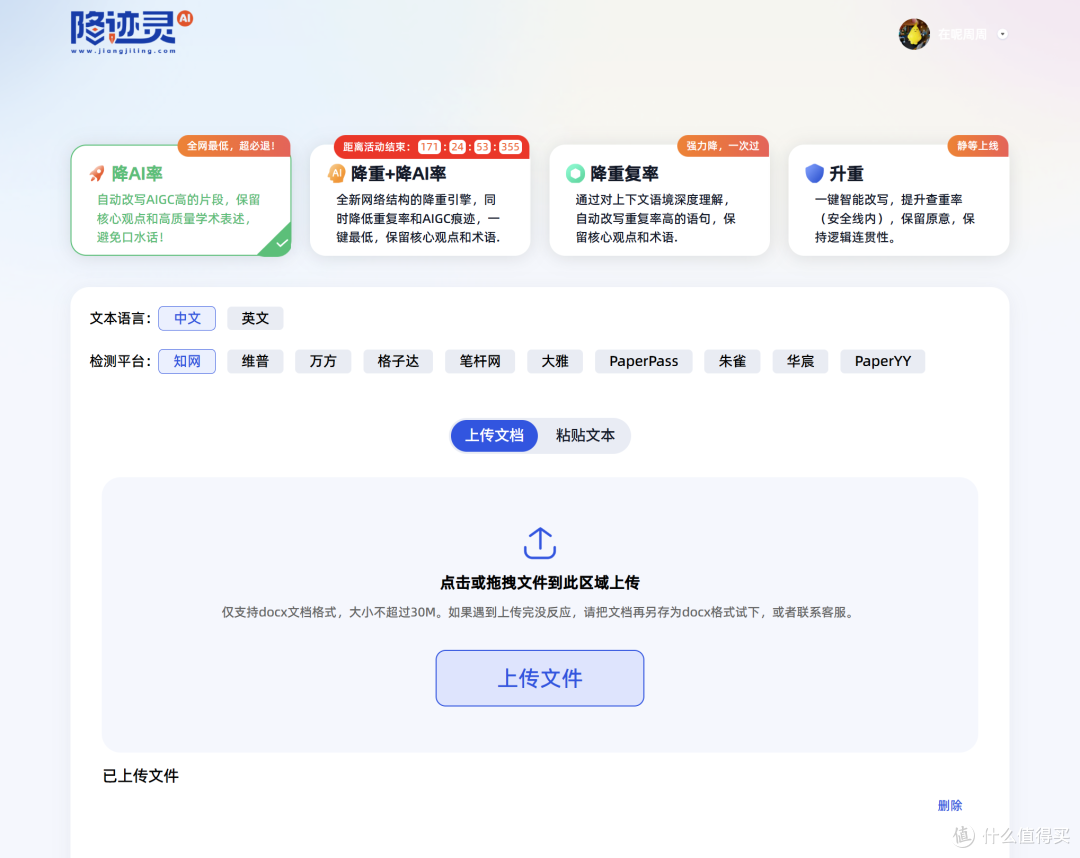Viewport: 1080px width, 858px height.
Task: Select the 降重+降AI率 service card
Action: pos(420,200)
